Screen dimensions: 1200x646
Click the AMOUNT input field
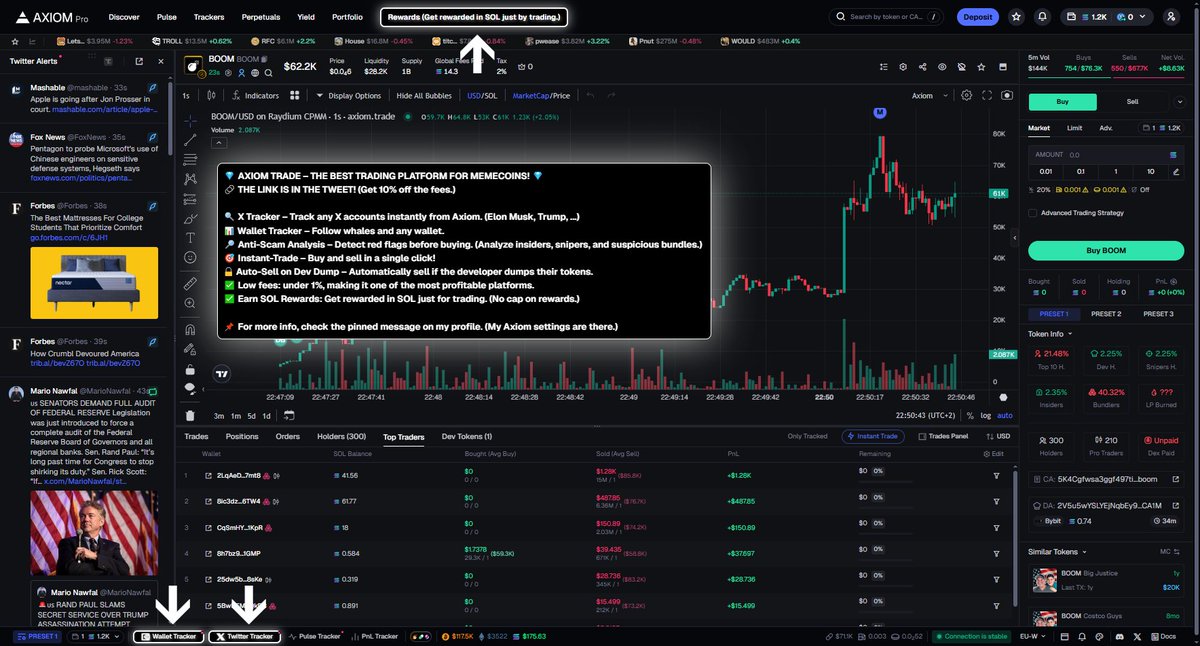pyautogui.click(x=1105, y=155)
